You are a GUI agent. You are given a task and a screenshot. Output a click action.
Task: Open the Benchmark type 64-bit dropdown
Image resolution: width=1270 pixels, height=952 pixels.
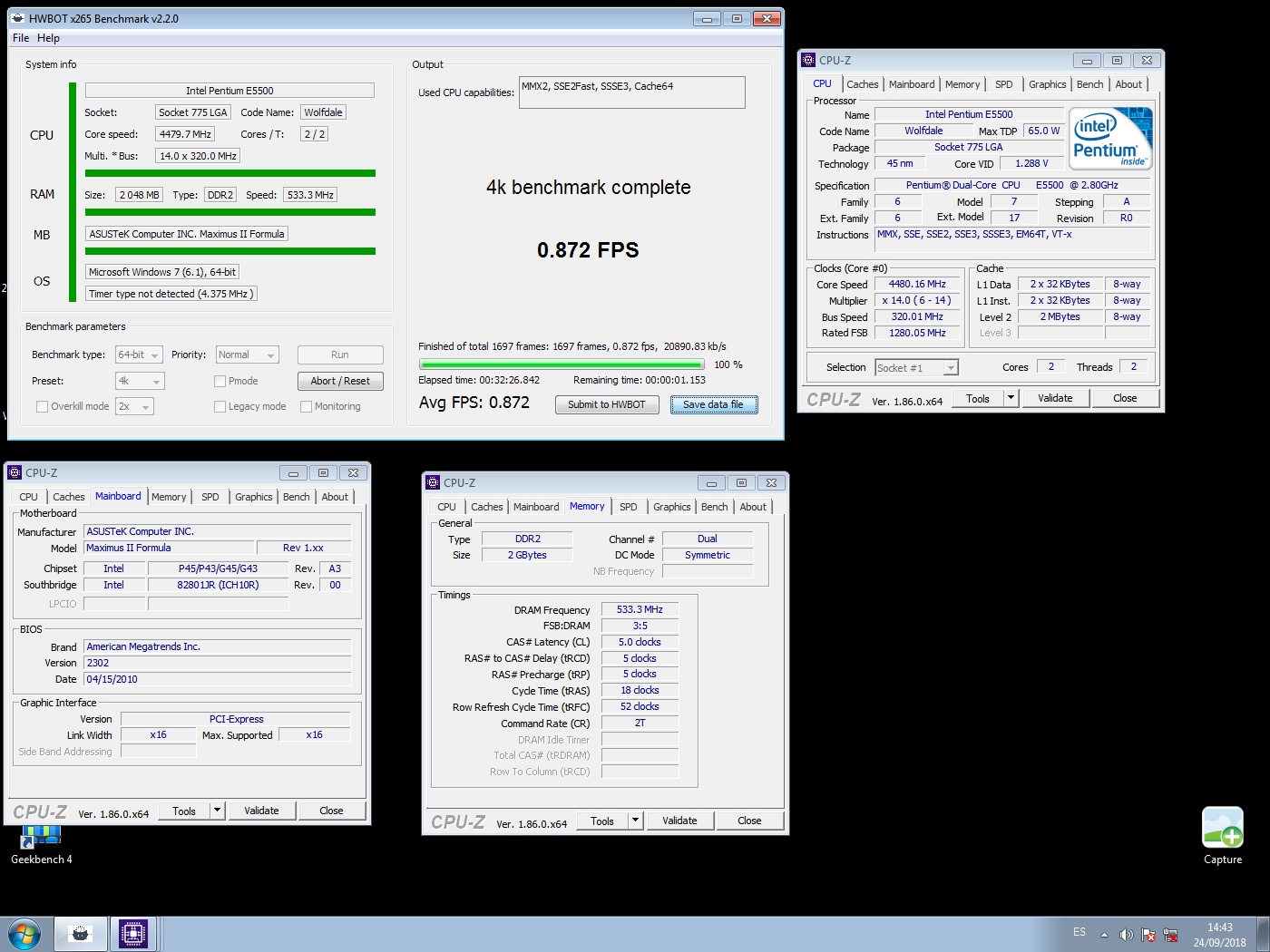point(139,355)
